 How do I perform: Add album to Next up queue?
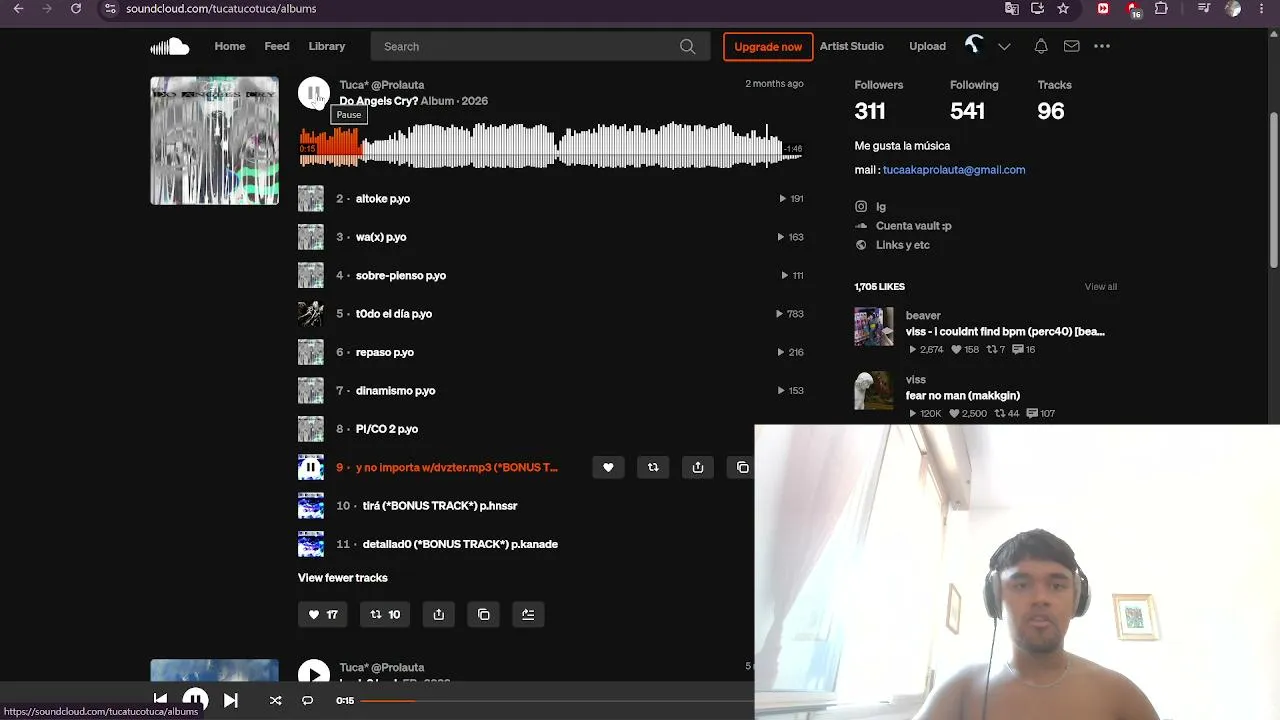tap(528, 614)
